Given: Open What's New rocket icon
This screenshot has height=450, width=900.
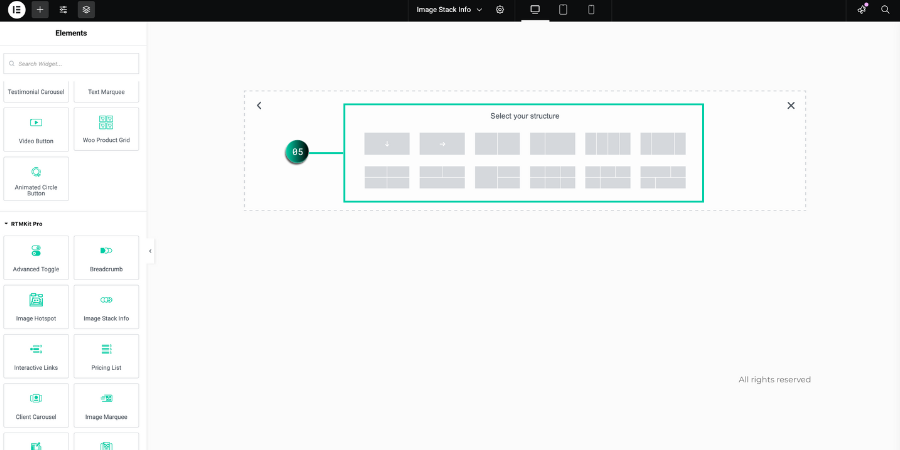Looking at the screenshot, I should point(862,10).
